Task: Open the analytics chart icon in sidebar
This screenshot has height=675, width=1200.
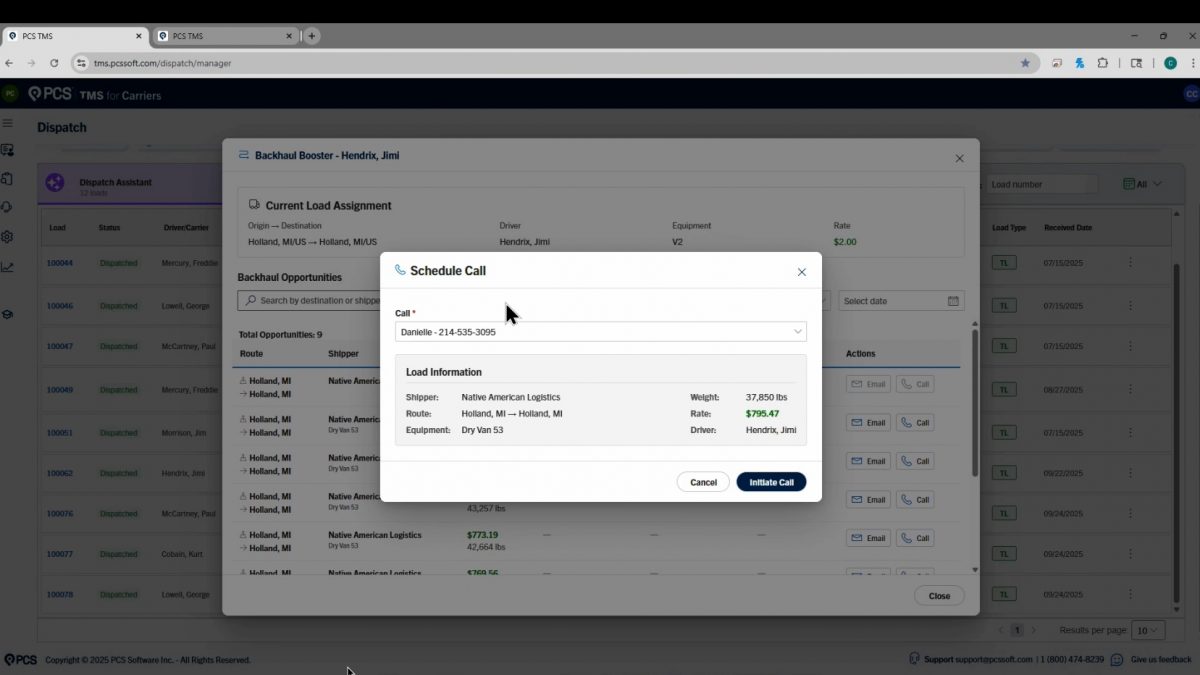Action: (x=8, y=267)
